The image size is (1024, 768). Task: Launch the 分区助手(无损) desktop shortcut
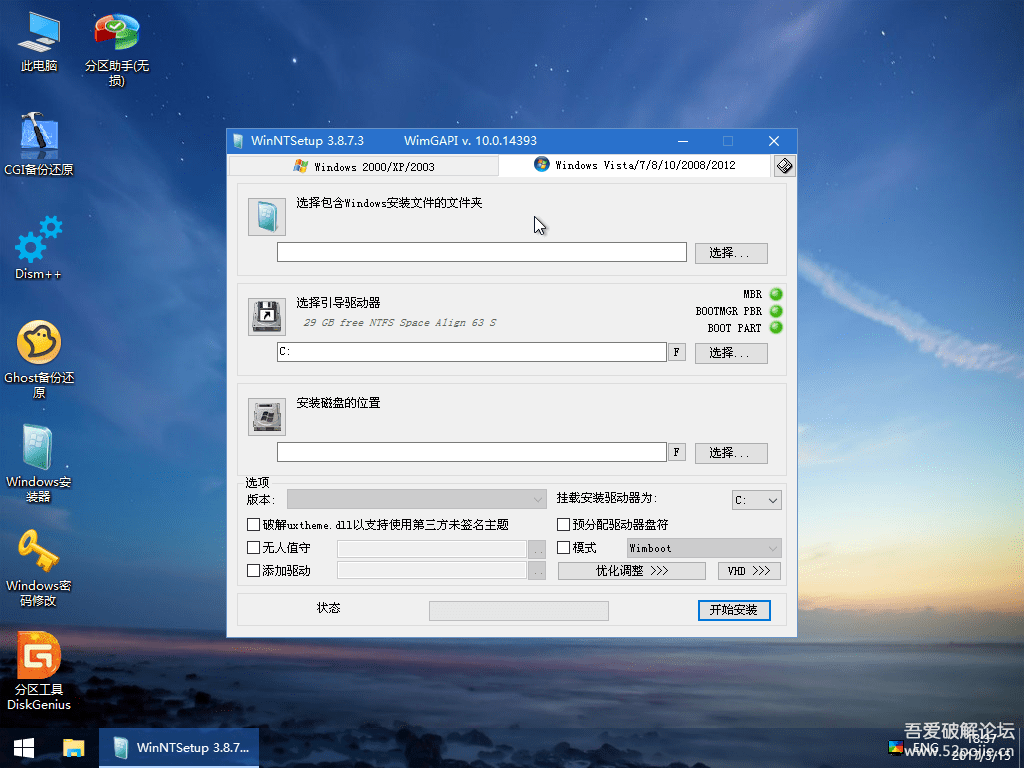coord(116,49)
